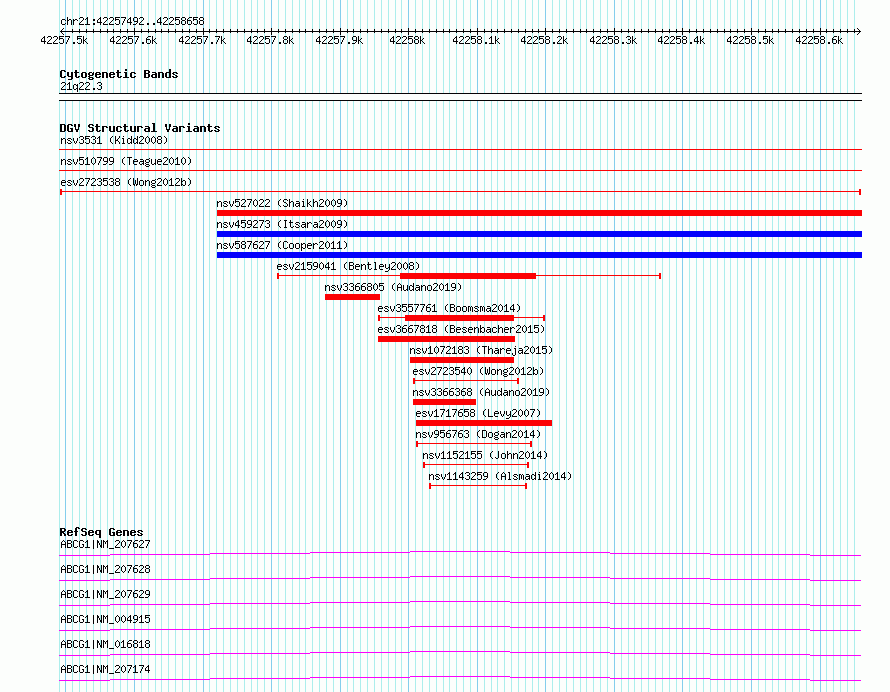
Task: Click nsv459273 (Itsara2009) variant label
Action: coord(282,224)
